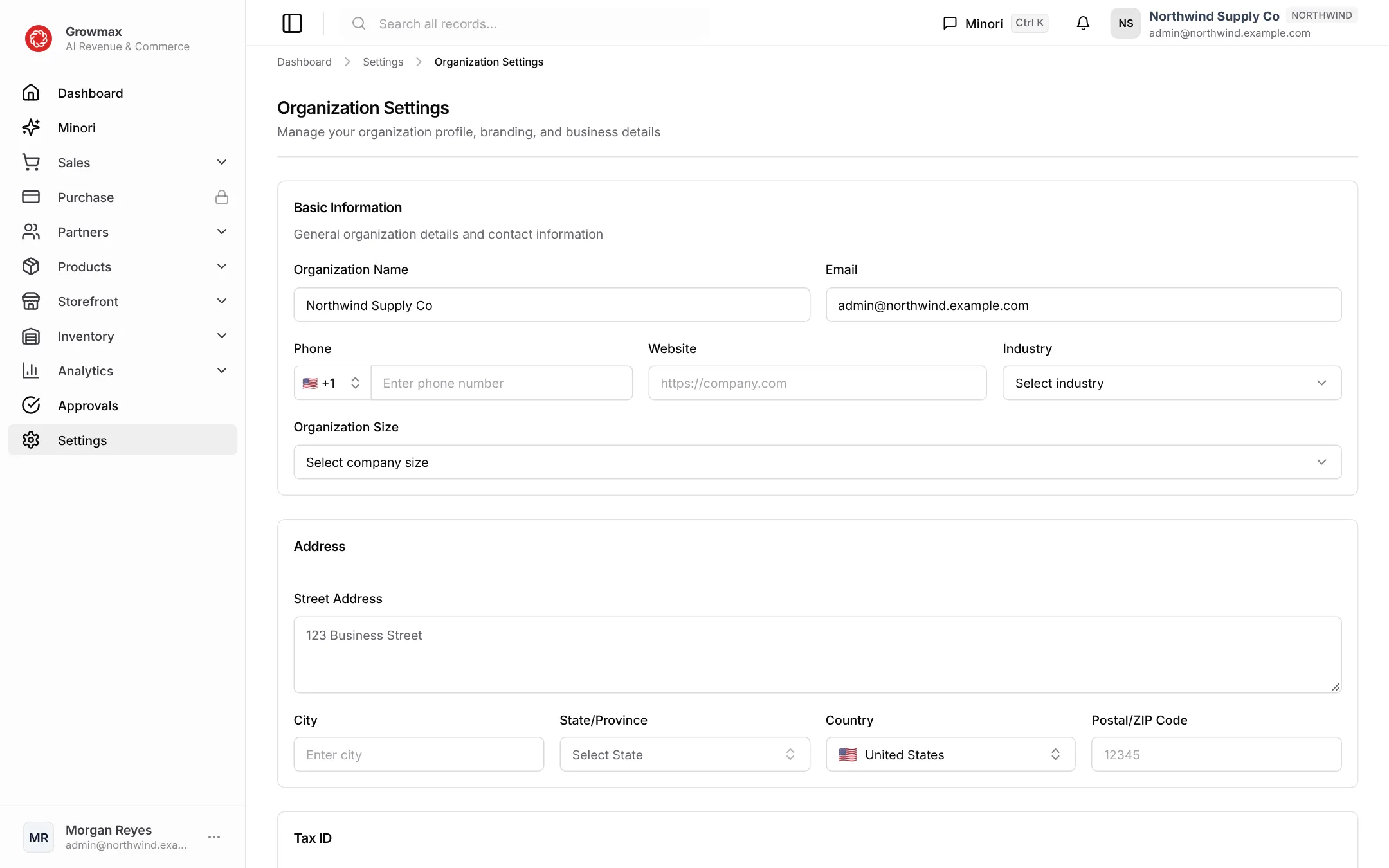
Task: Expand the Sales menu chevron
Action: point(222,162)
